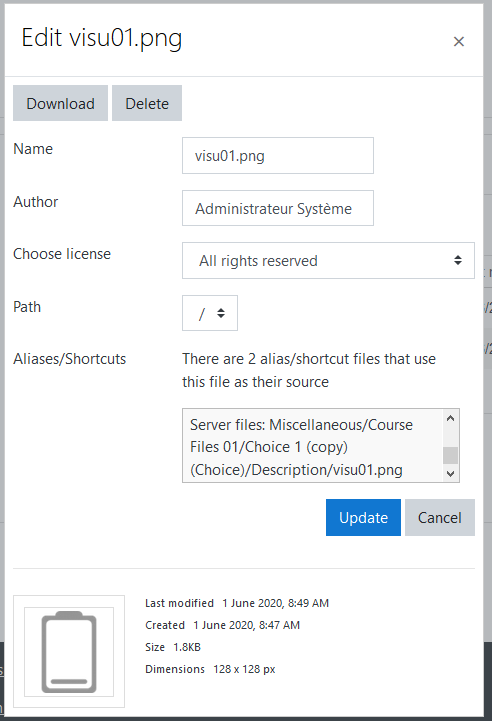Open the All rights reserved license dropdown
The image size is (492, 721).
tap(328, 260)
